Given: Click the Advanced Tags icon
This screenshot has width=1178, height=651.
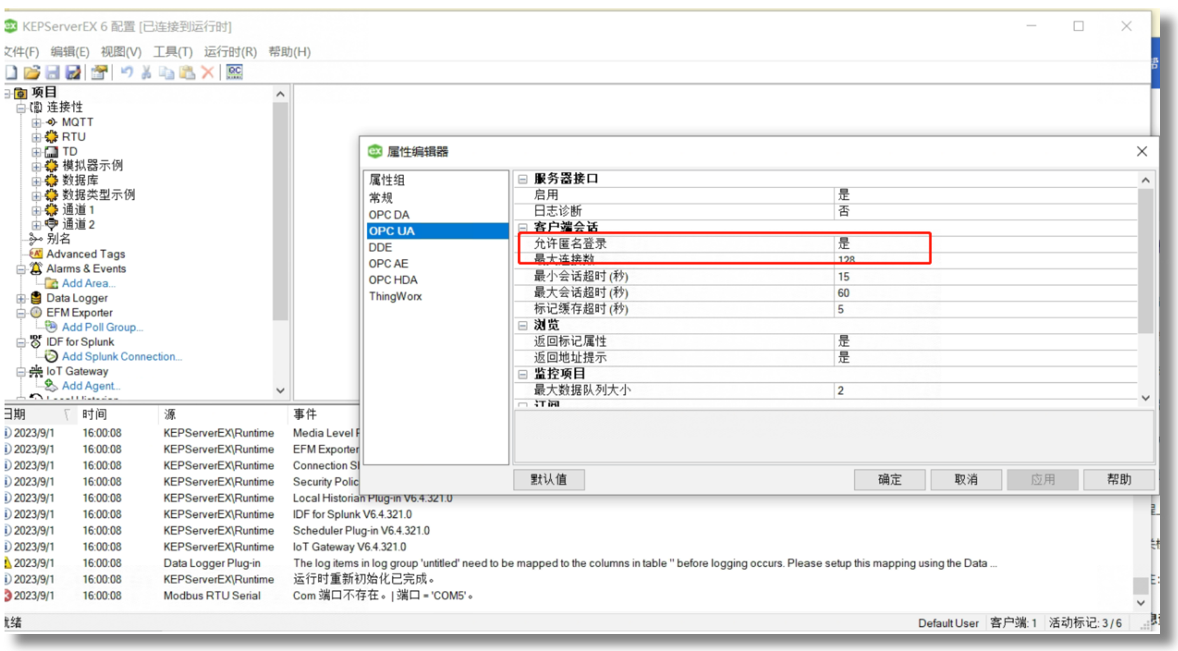Looking at the screenshot, I should (36, 254).
